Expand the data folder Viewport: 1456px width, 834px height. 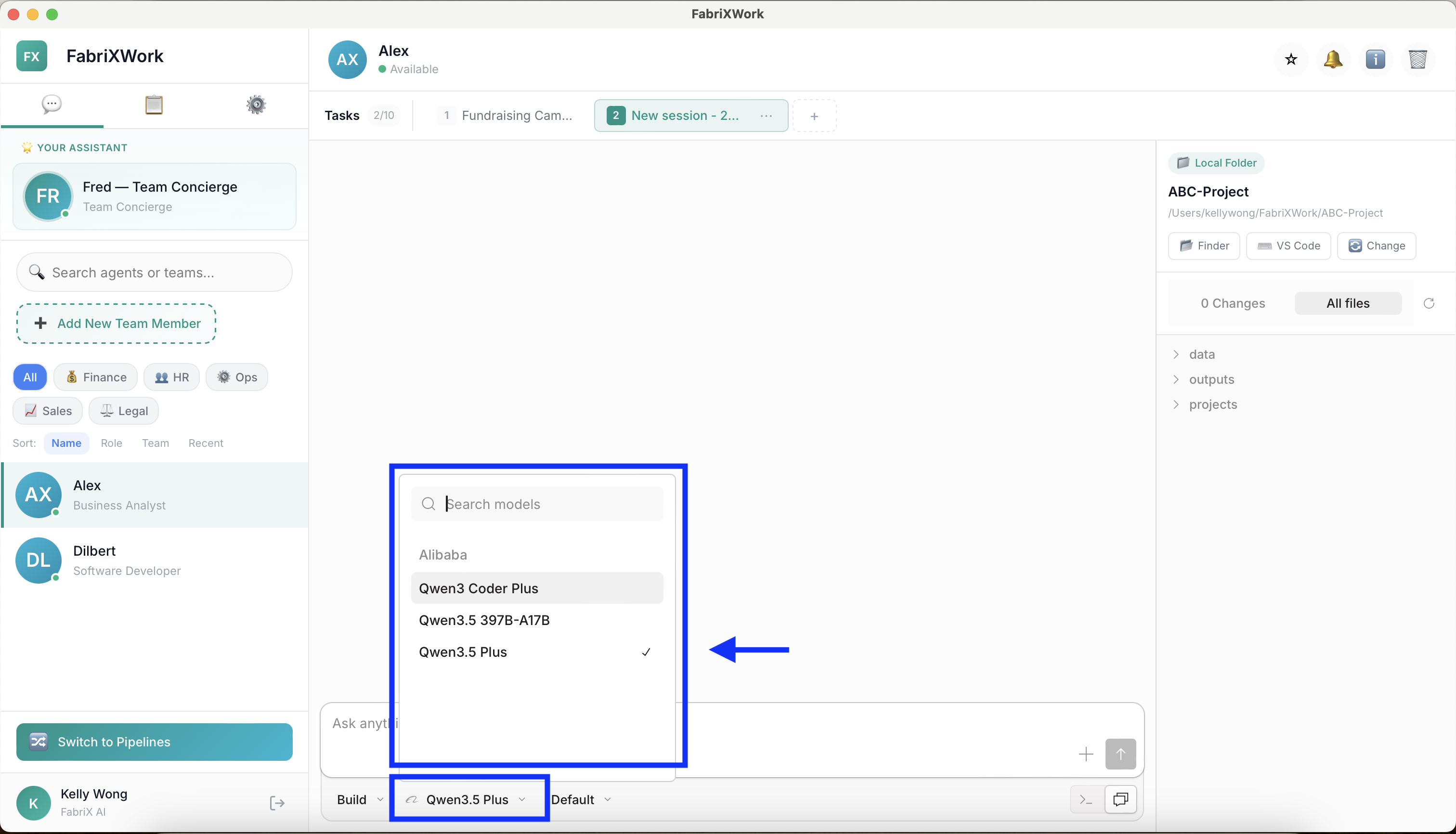(x=1201, y=354)
